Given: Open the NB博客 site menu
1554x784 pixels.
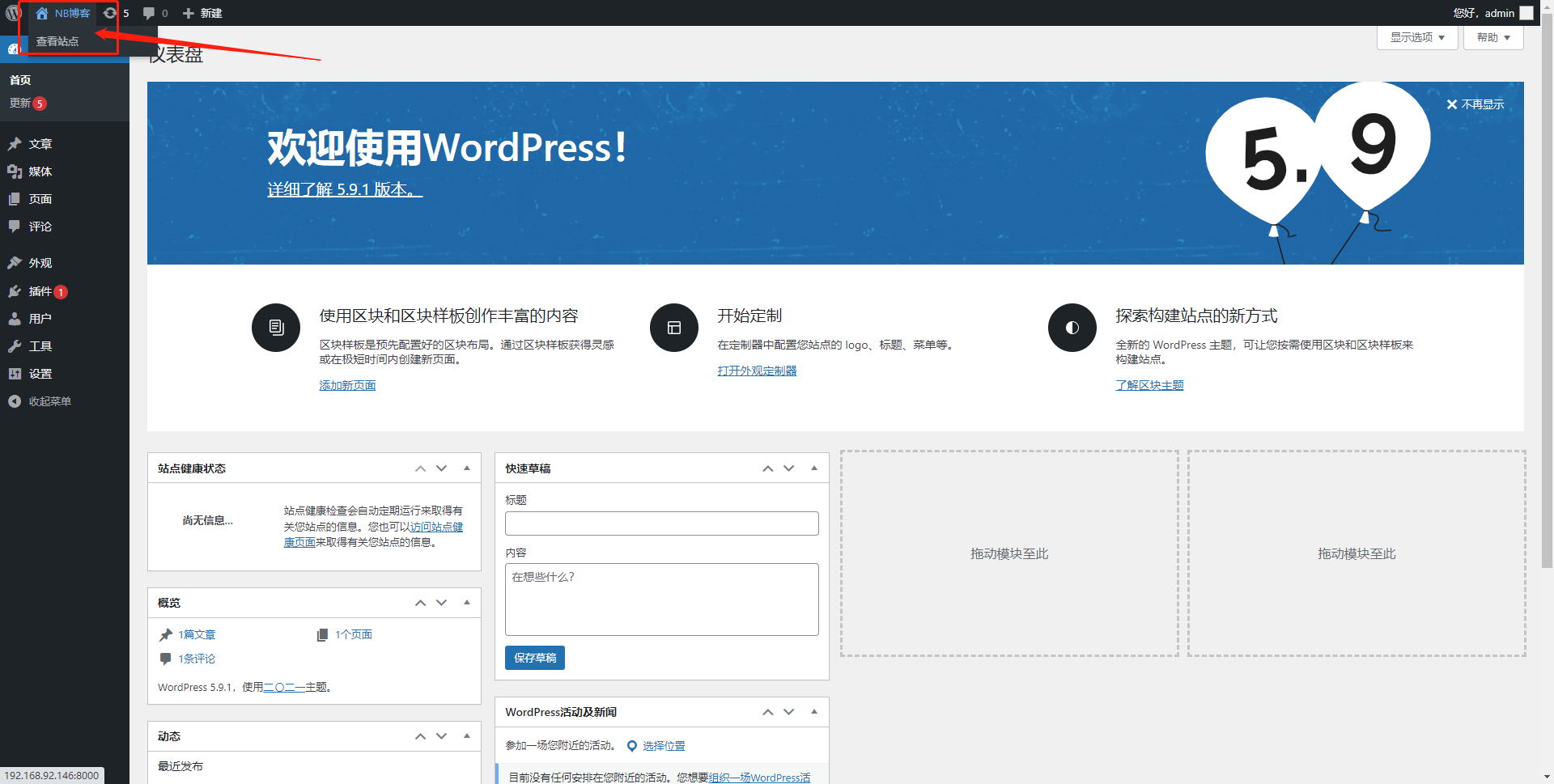Looking at the screenshot, I should pos(63,13).
